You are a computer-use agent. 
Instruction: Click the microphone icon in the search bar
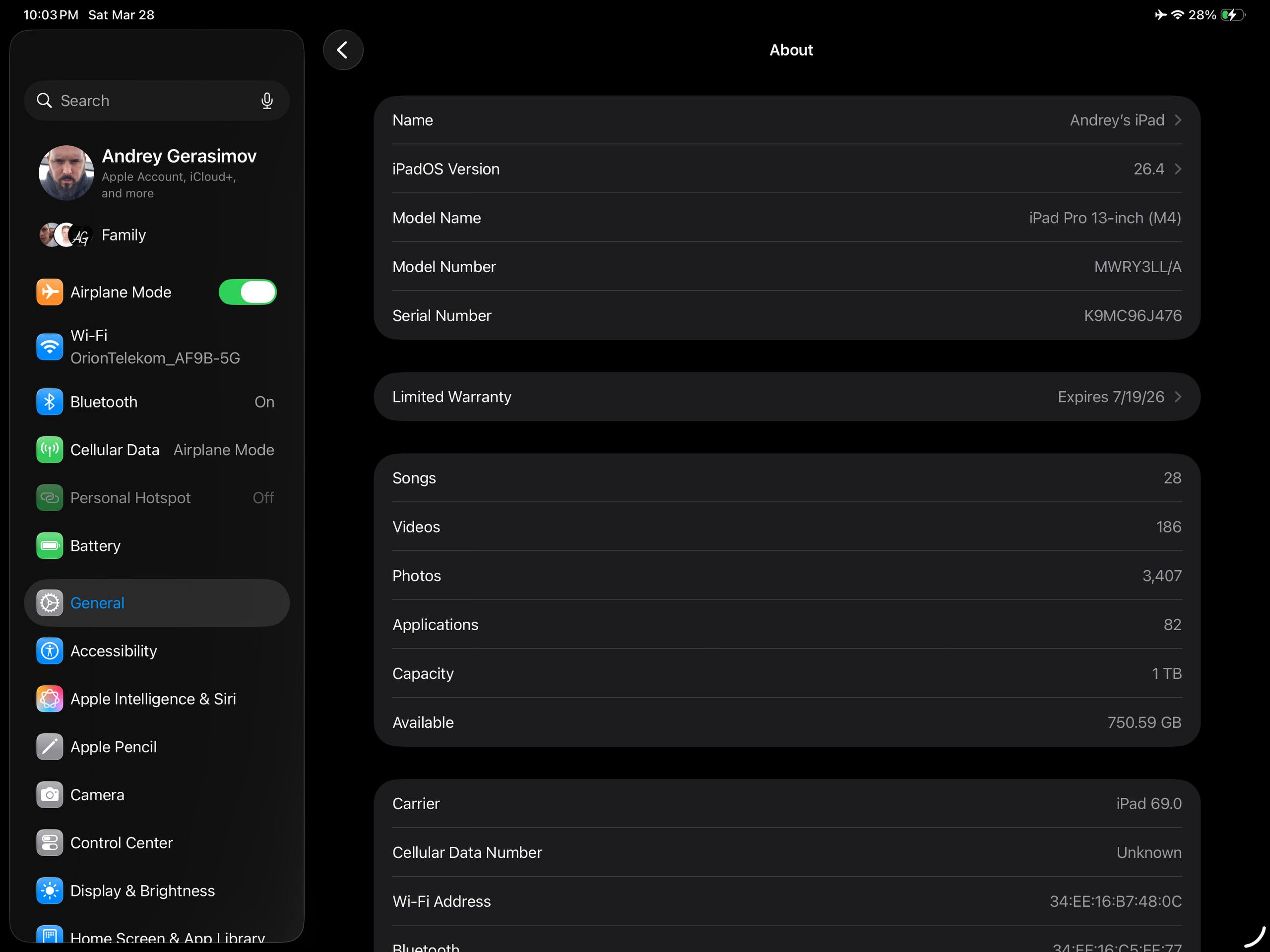[x=267, y=101]
